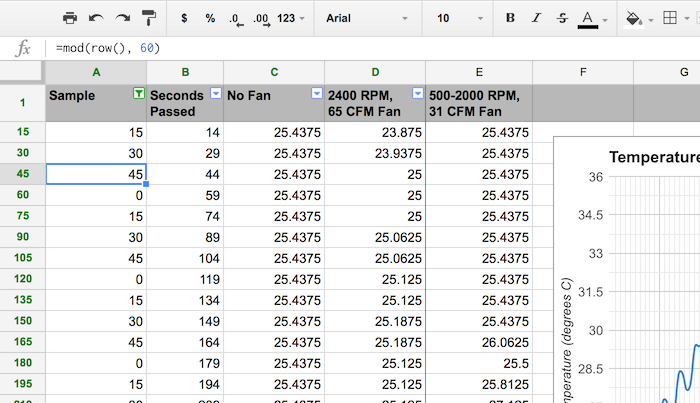Screen dimensions: 700x403
Task: Click cell with value 26.0625
Action: pyautogui.click(x=479, y=342)
